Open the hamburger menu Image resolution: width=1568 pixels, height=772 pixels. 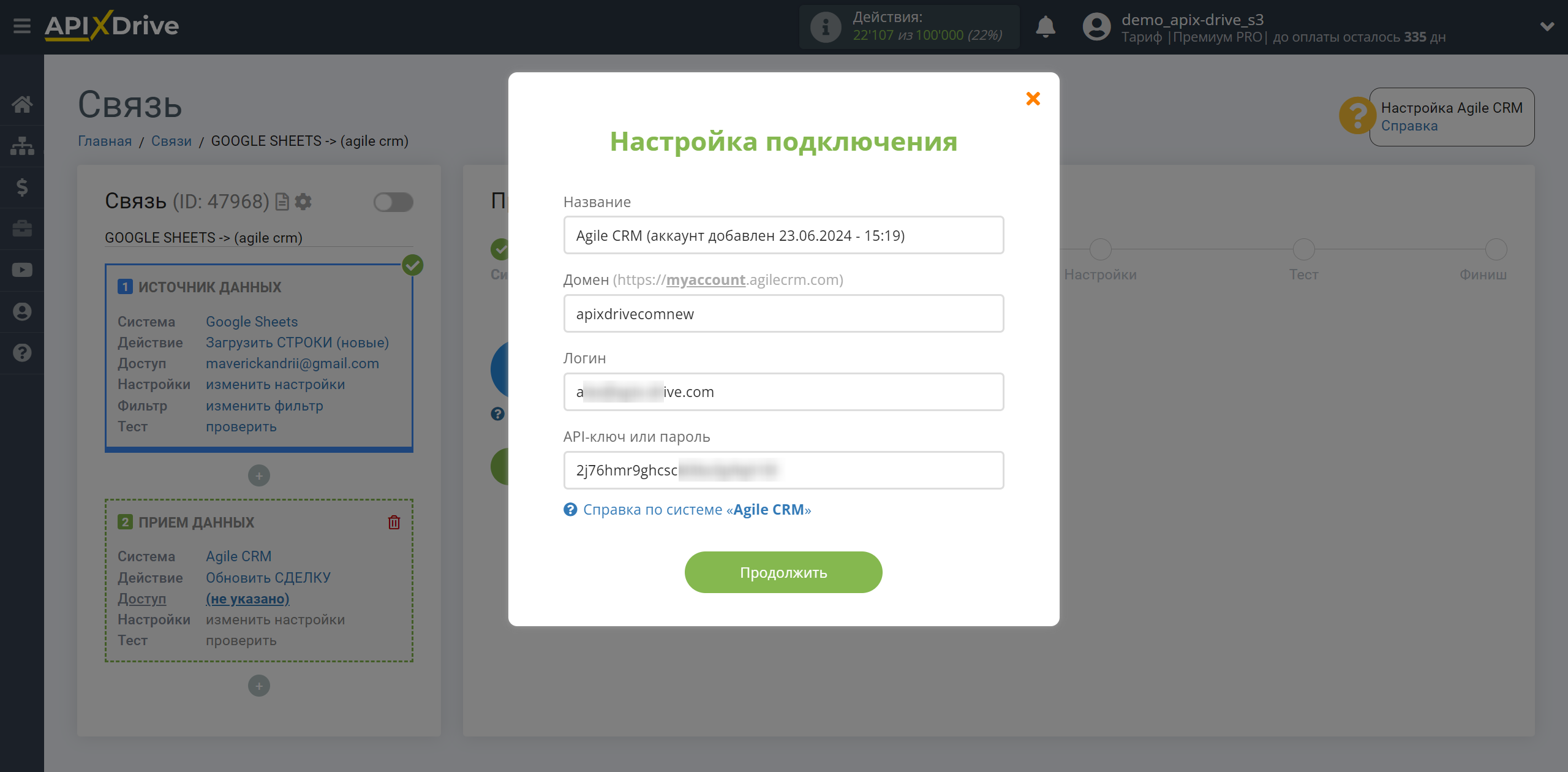point(22,26)
